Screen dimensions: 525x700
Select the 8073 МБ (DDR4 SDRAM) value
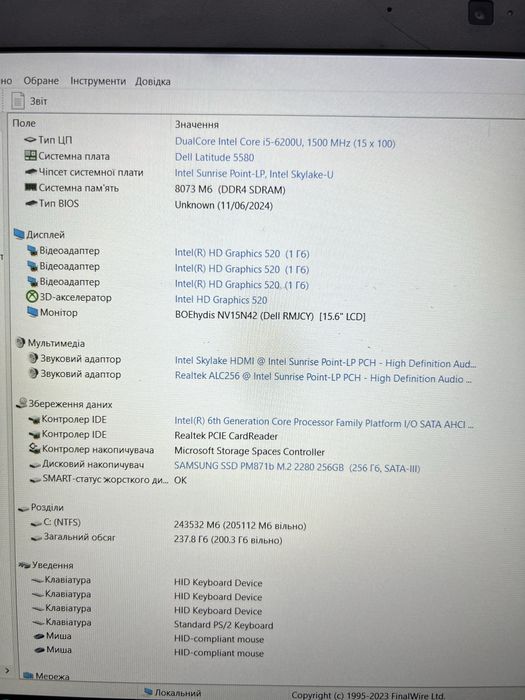(x=230, y=189)
